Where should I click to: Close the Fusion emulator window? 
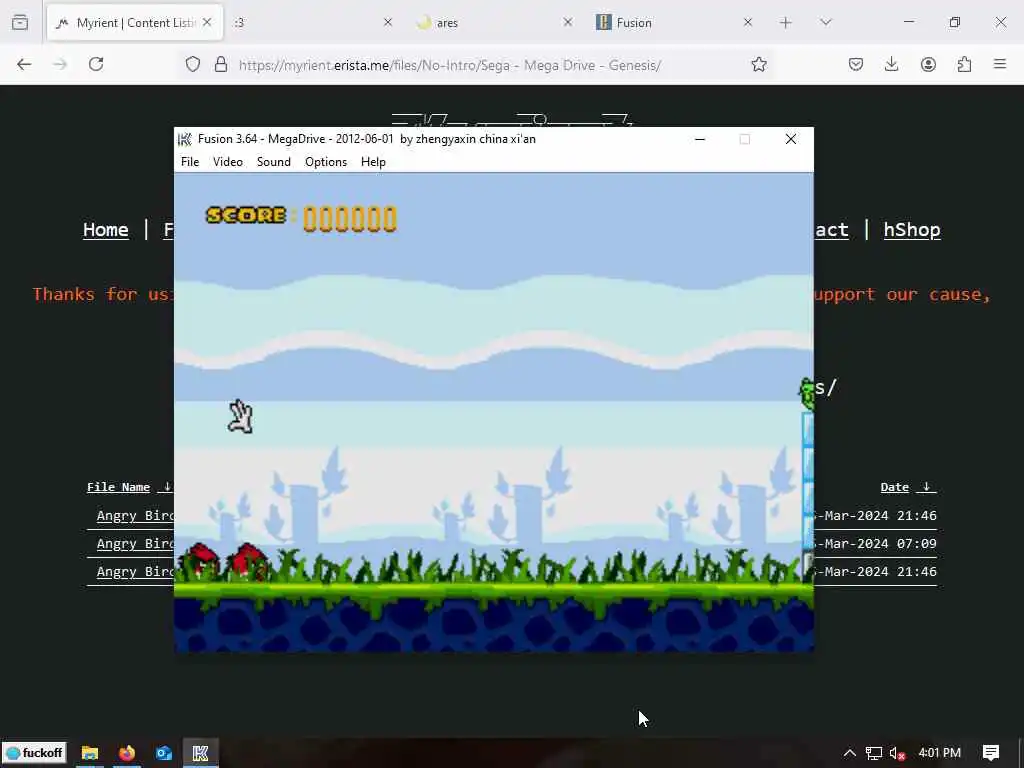[791, 139]
